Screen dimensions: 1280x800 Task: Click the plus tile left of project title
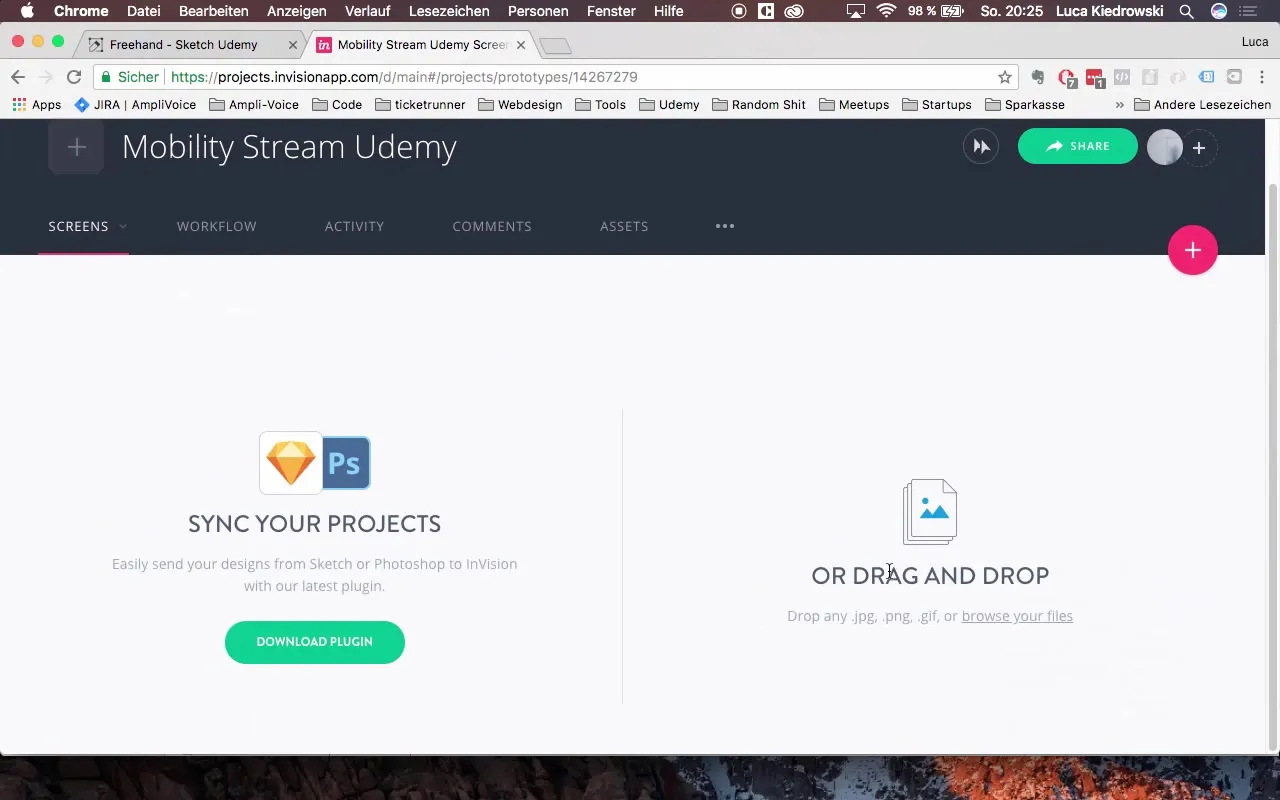point(76,147)
